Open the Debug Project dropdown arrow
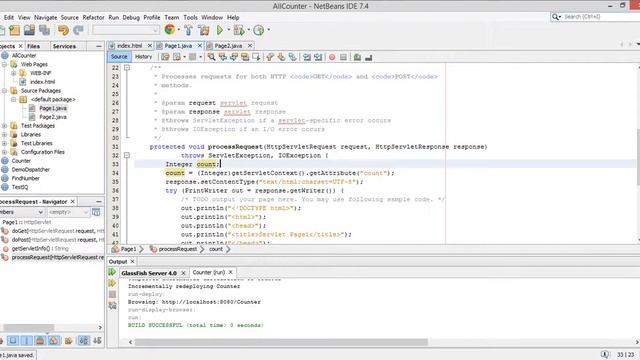 (x=248, y=30)
